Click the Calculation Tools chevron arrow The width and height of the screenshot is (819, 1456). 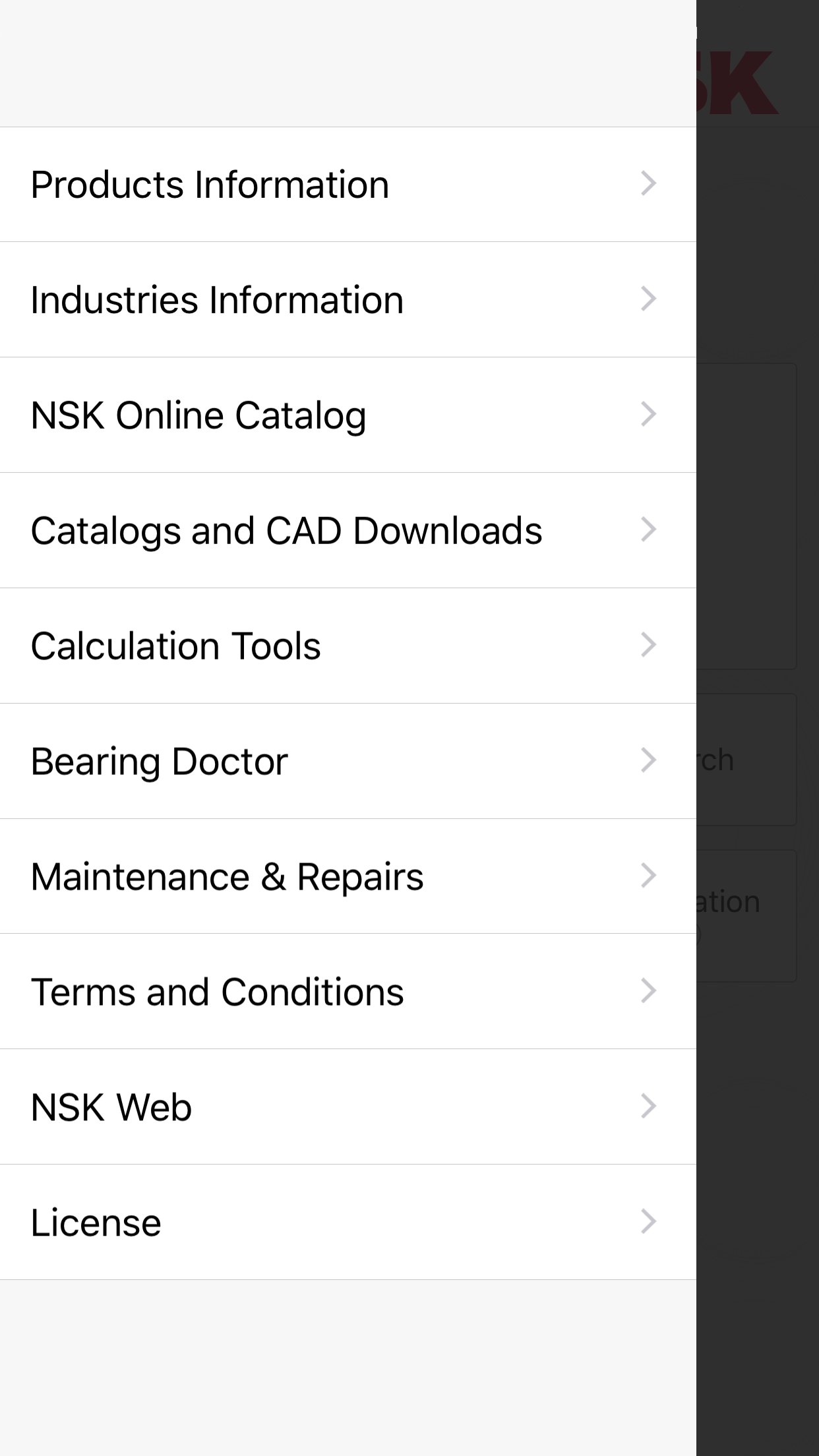649,645
